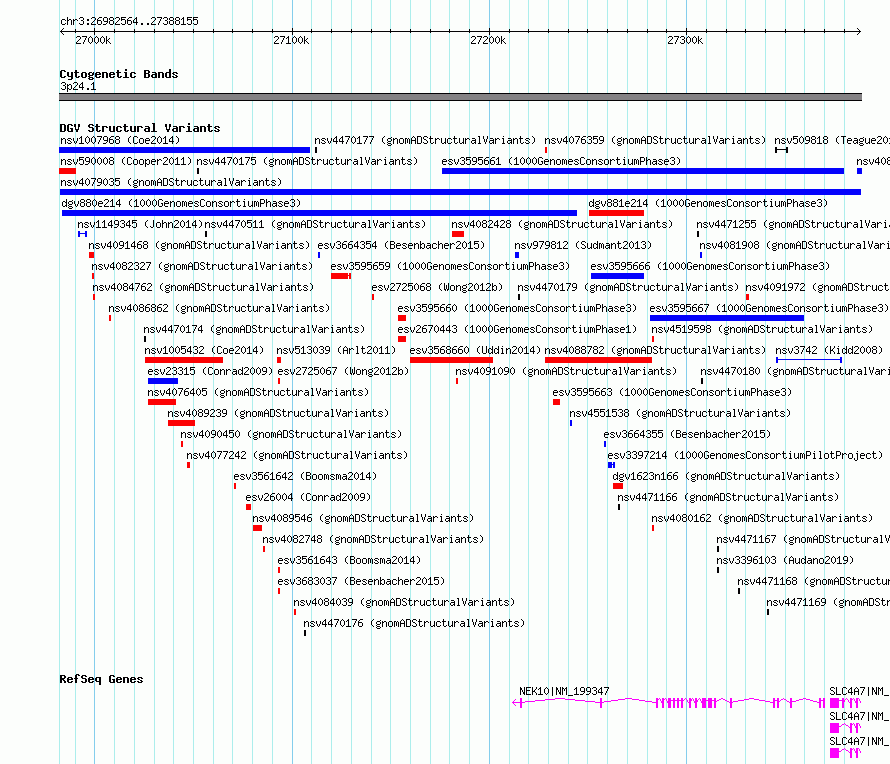
Task: Click the 27100k ruler position label
Action: [x=291, y=40]
